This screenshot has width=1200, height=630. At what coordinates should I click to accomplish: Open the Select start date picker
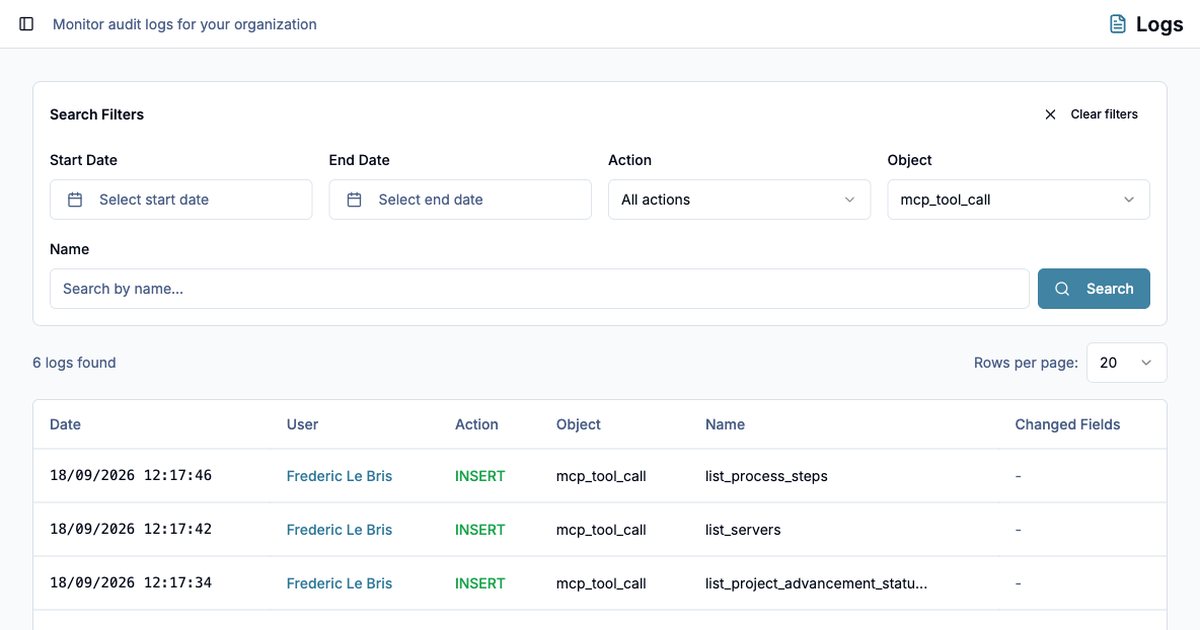click(x=181, y=200)
